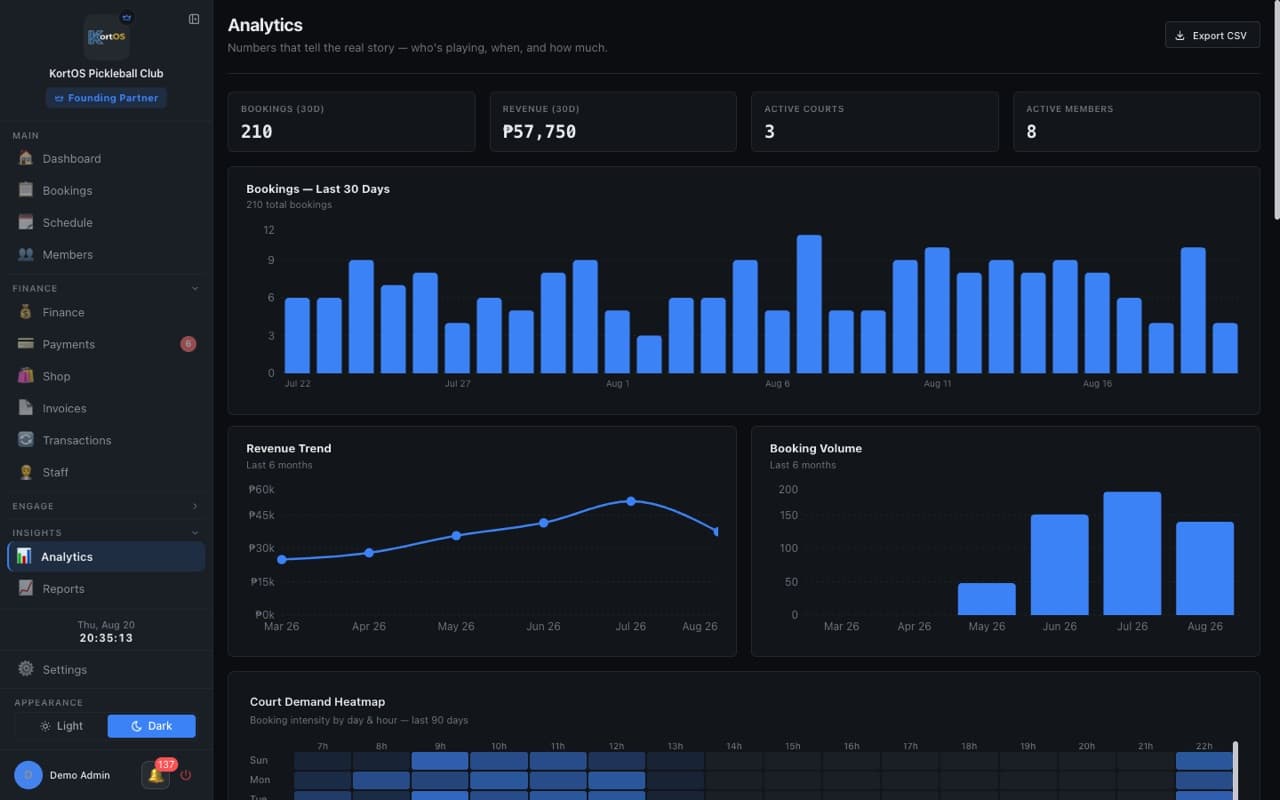Open the Transactions page
Viewport: 1280px width, 800px height.
click(106, 440)
